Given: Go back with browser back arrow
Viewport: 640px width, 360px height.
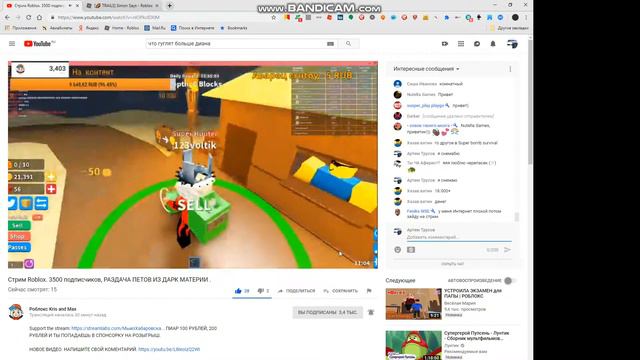Looking at the screenshot, I should (7, 18).
